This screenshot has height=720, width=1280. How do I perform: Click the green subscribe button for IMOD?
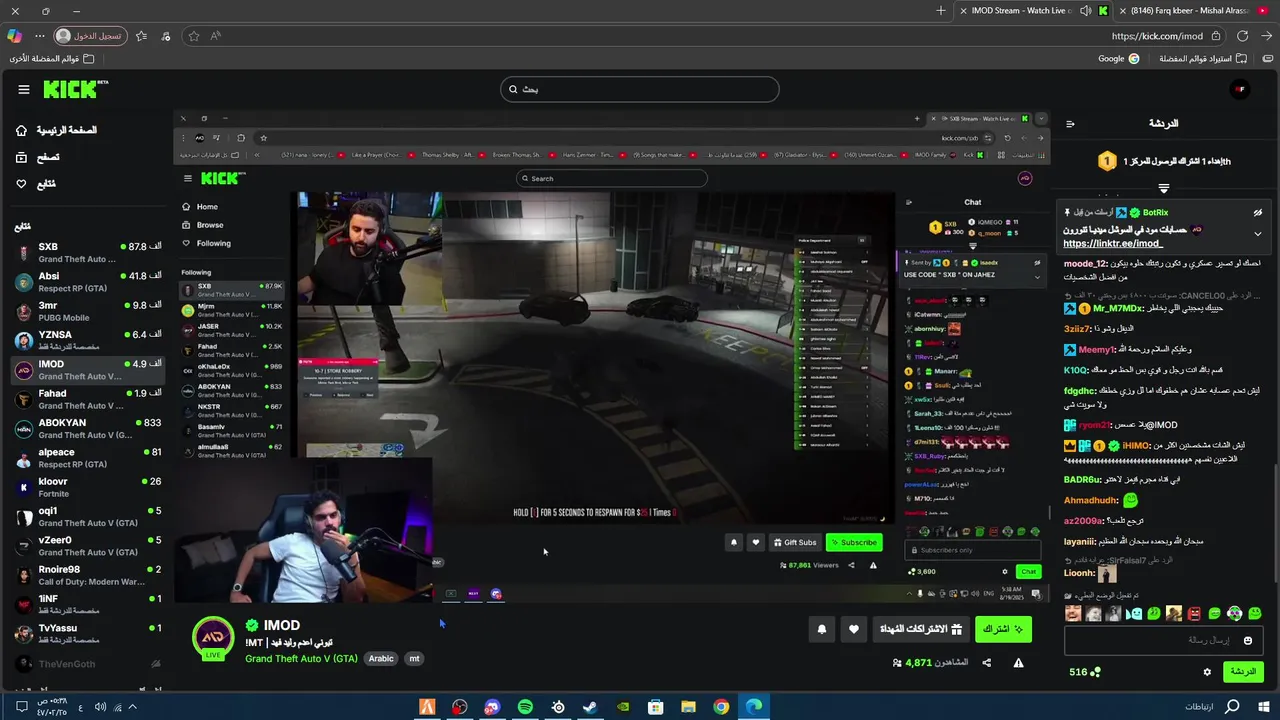click(x=1003, y=629)
